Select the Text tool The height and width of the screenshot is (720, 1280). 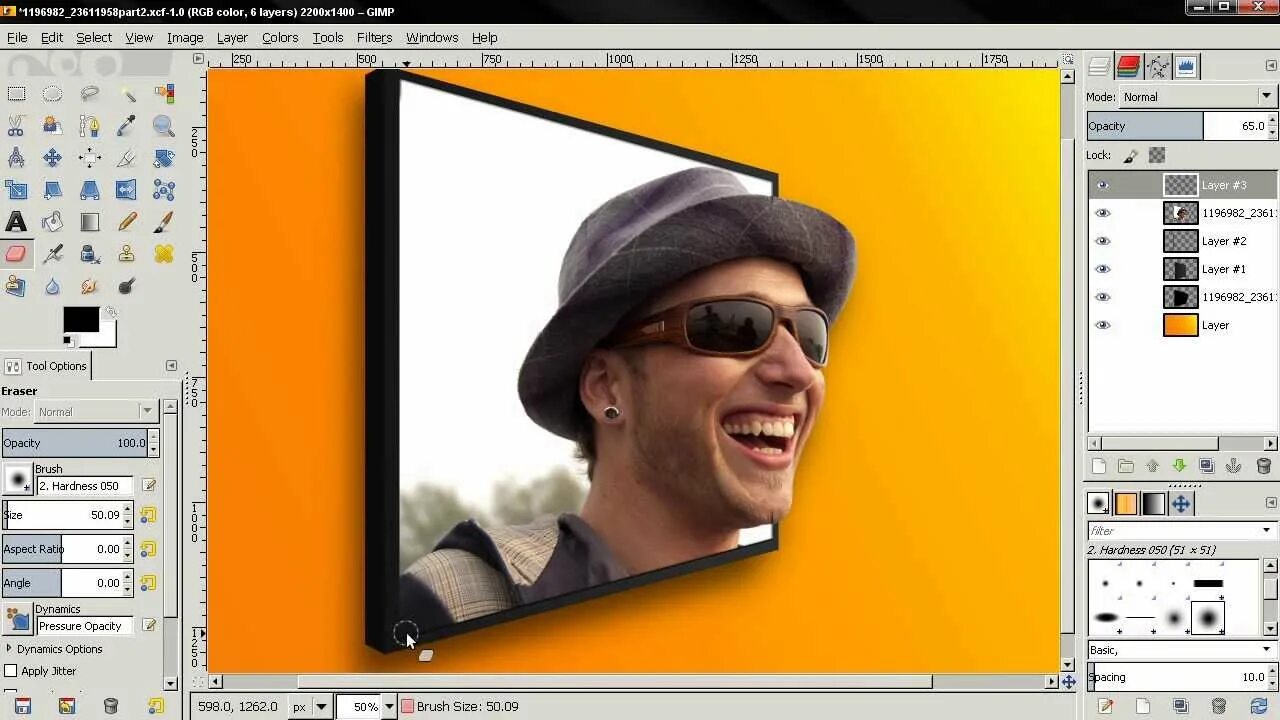[16, 222]
